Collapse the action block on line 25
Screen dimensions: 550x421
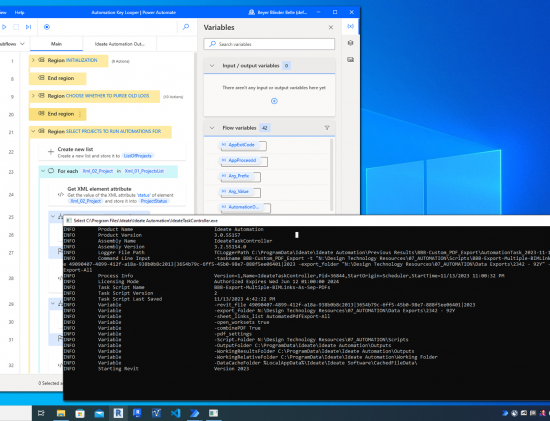[x=53, y=216]
